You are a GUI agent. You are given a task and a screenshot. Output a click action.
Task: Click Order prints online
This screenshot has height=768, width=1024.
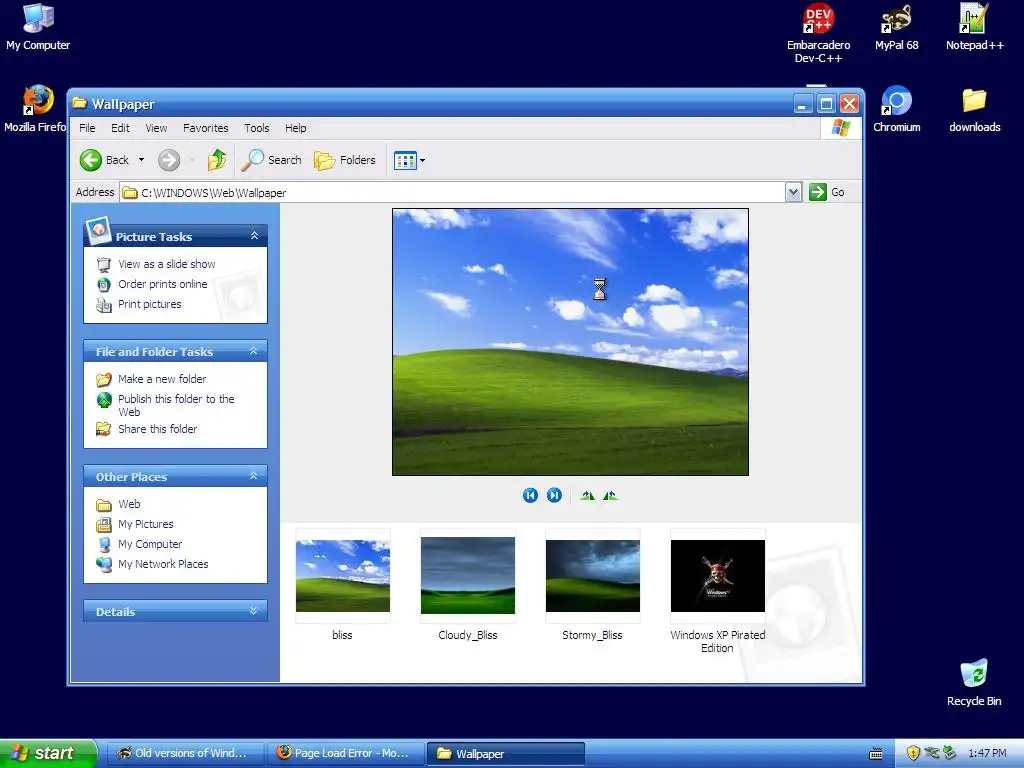coord(163,284)
